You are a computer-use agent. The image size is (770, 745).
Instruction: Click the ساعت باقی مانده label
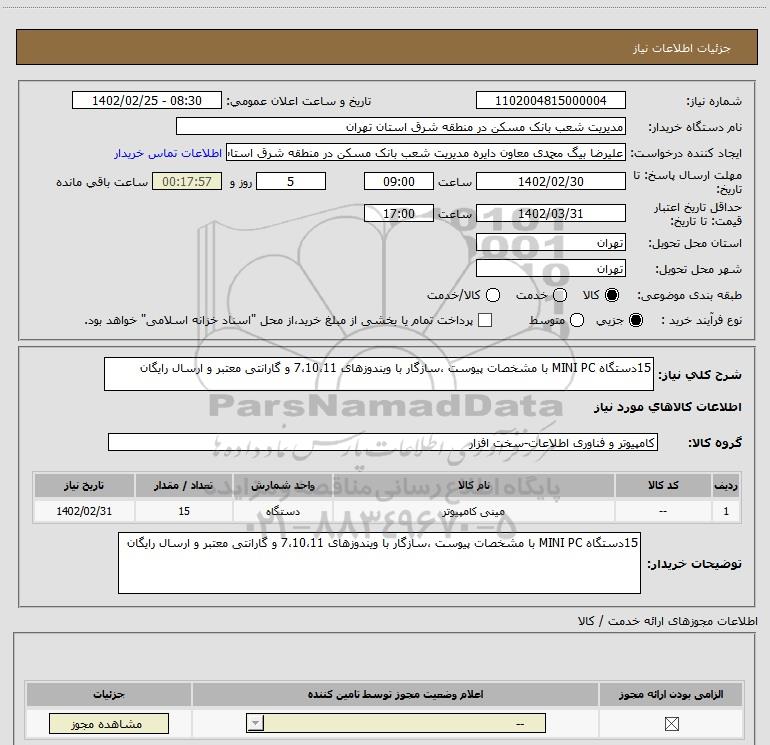tap(102, 182)
